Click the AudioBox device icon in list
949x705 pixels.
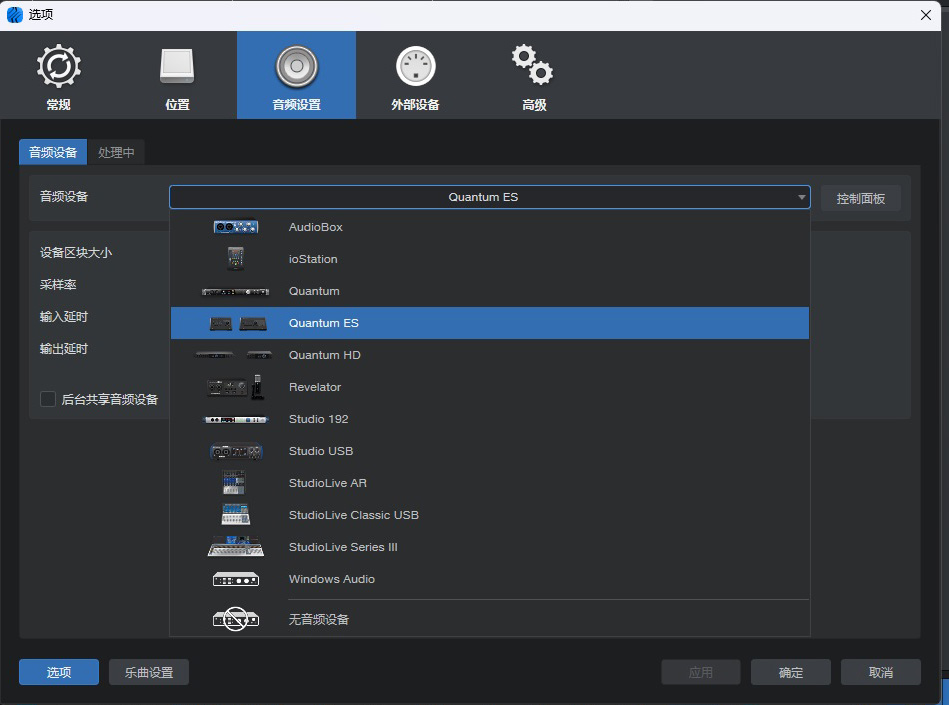click(x=236, y=227)
